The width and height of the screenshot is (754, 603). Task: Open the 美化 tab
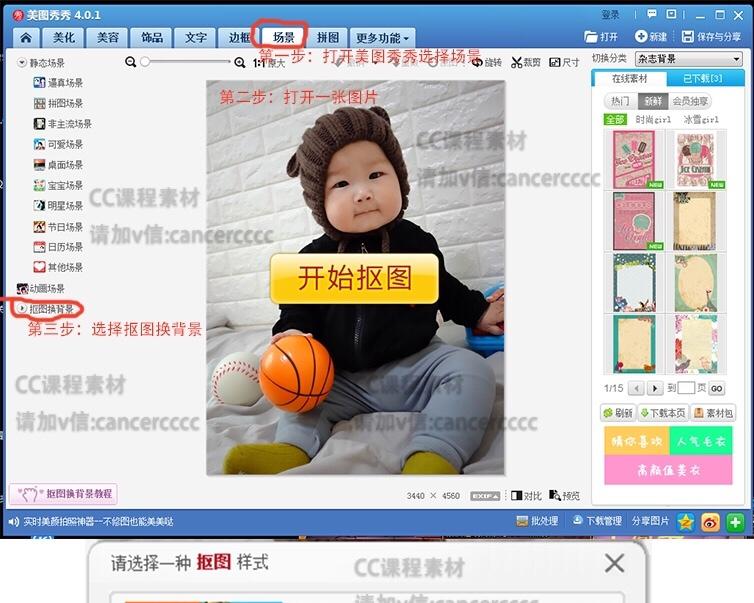click(63, 37)
